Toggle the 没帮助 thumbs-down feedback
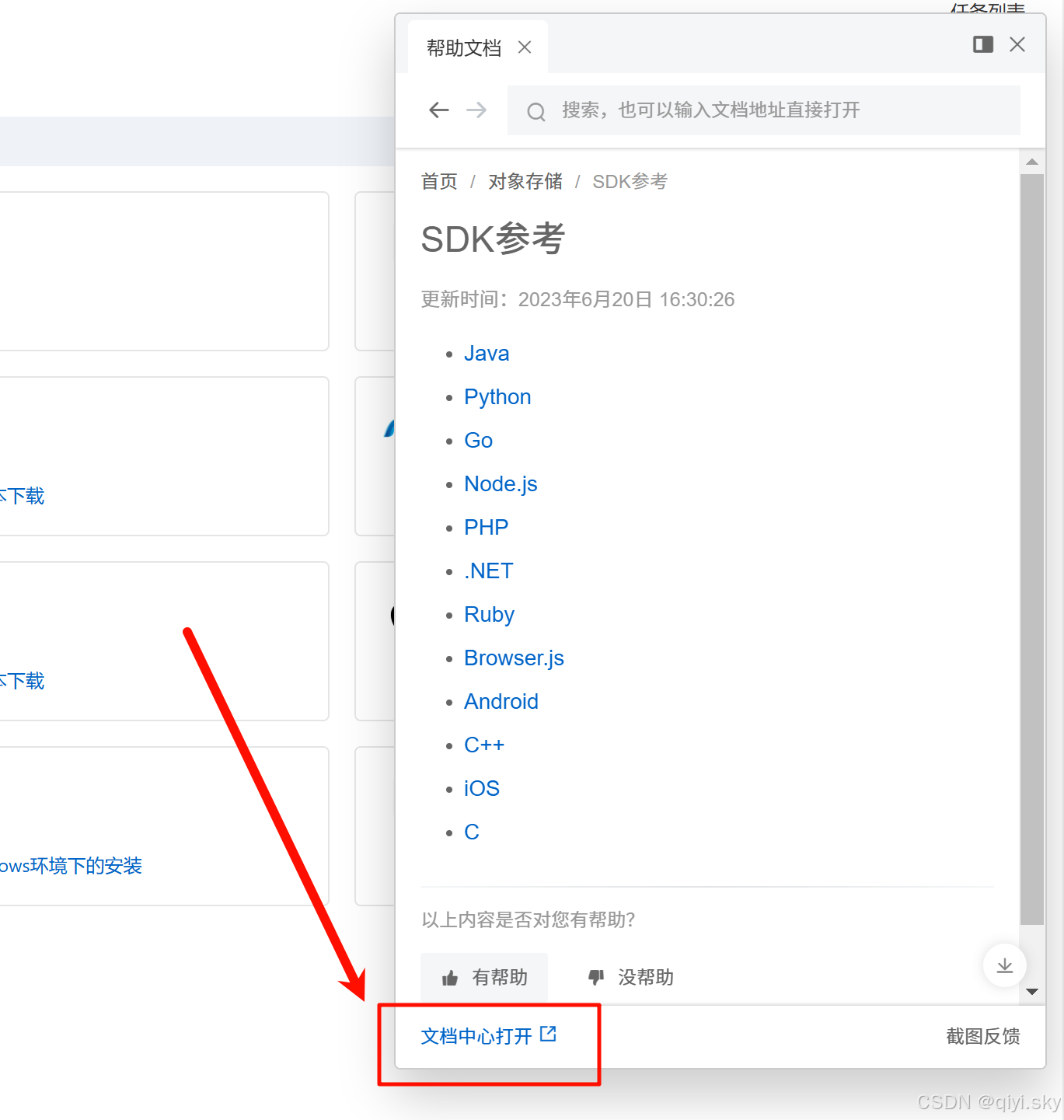Image resolution: width=1064 pixels, height=1120 pixels. pos(630,977)
